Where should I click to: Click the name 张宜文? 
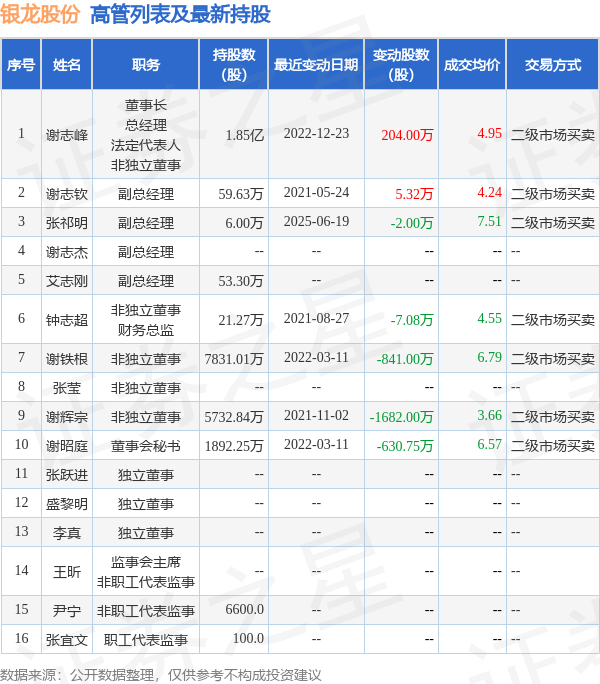(67, 640)
